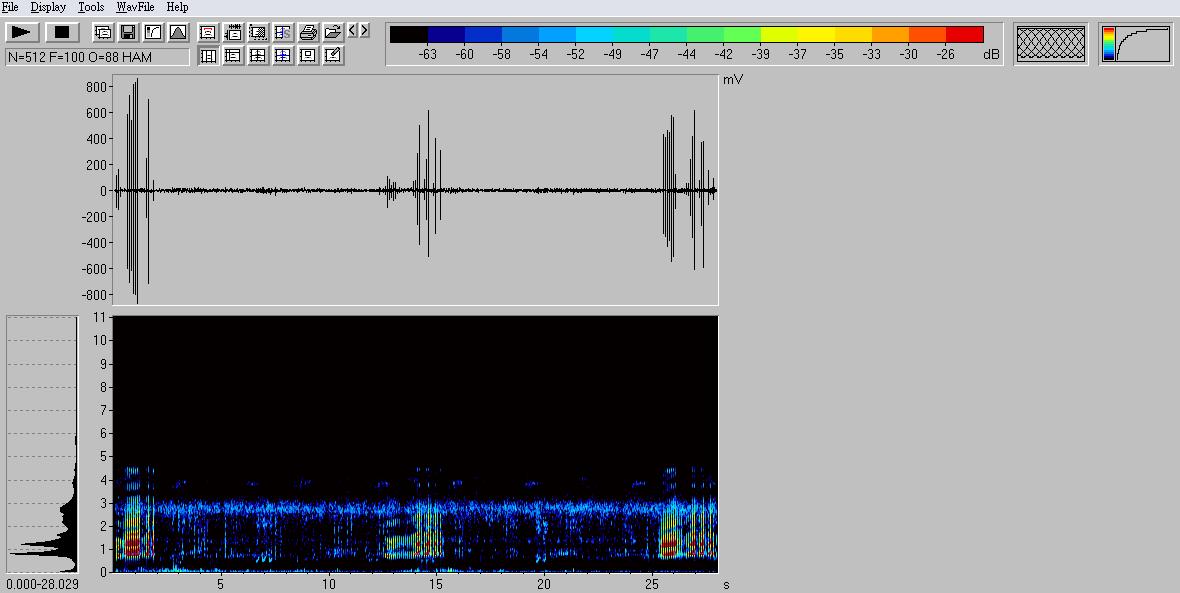Click the right arrow next button
The width and height of the screenshot is (1180, 593).
tap(364, 31)
